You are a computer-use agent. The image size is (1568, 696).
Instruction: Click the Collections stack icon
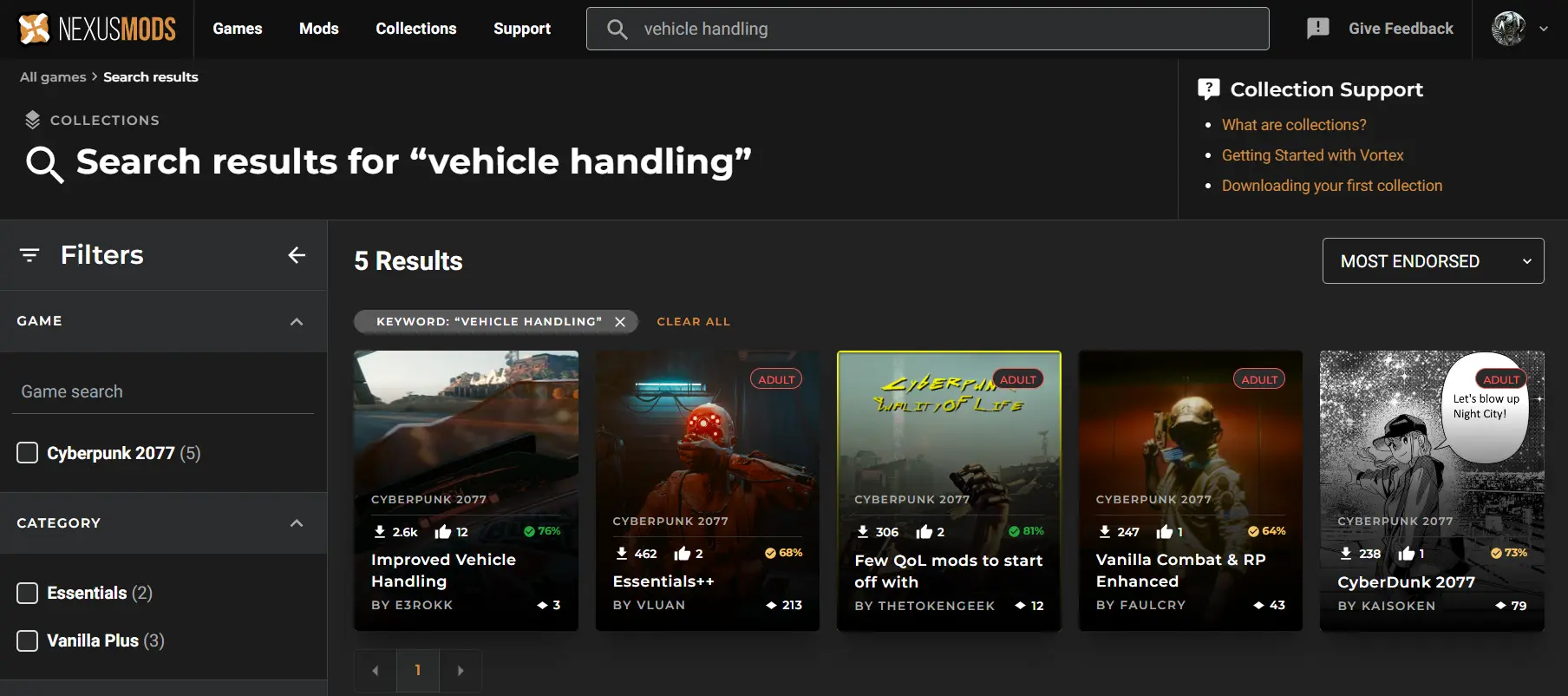coord(32,120)
